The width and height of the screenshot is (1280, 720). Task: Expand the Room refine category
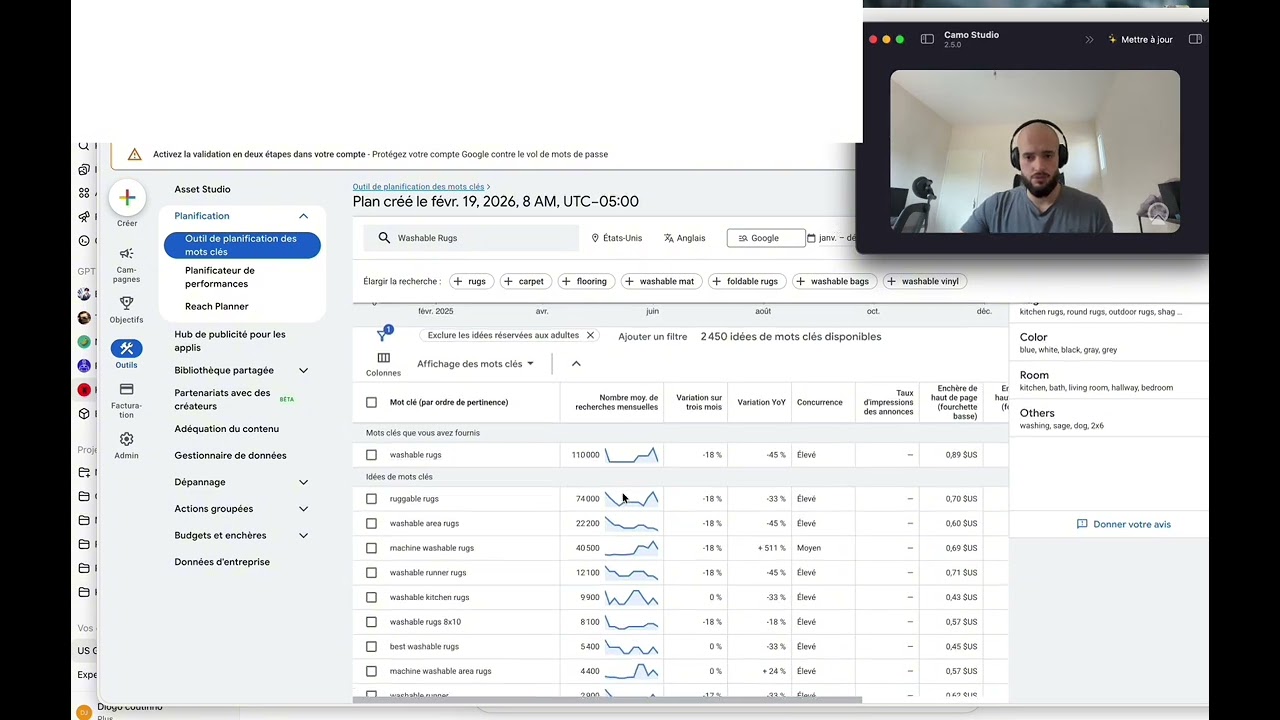1108,381
